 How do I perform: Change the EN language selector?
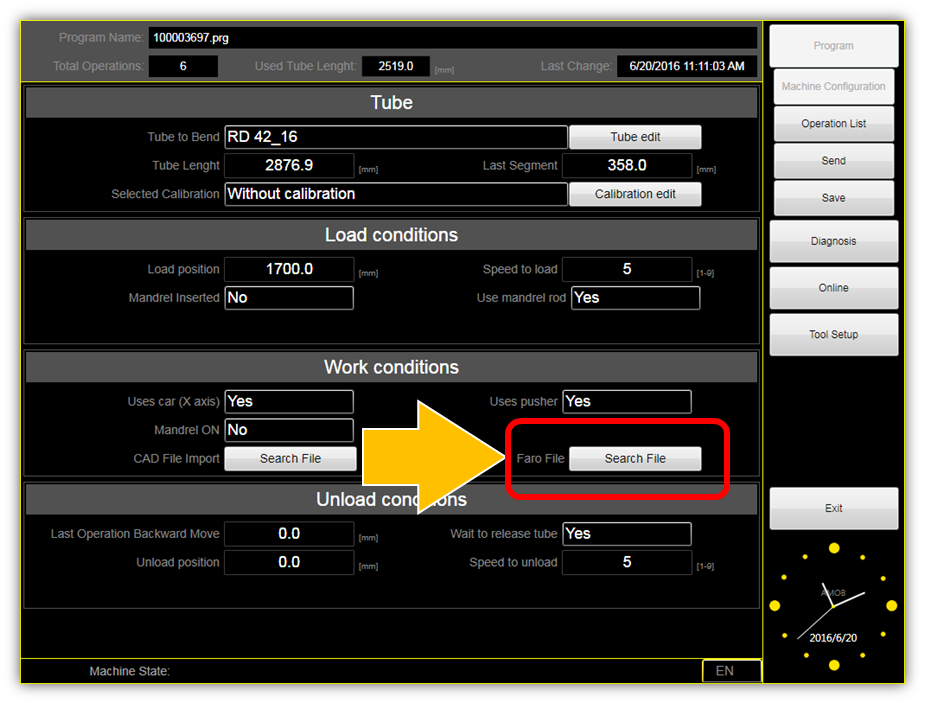[731, 671]
